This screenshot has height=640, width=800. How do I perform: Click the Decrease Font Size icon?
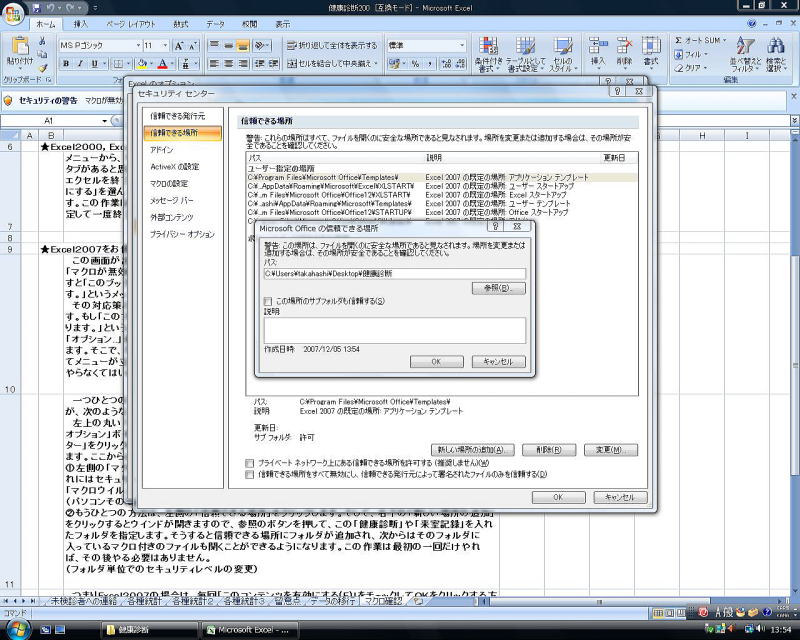pos(192,46)
